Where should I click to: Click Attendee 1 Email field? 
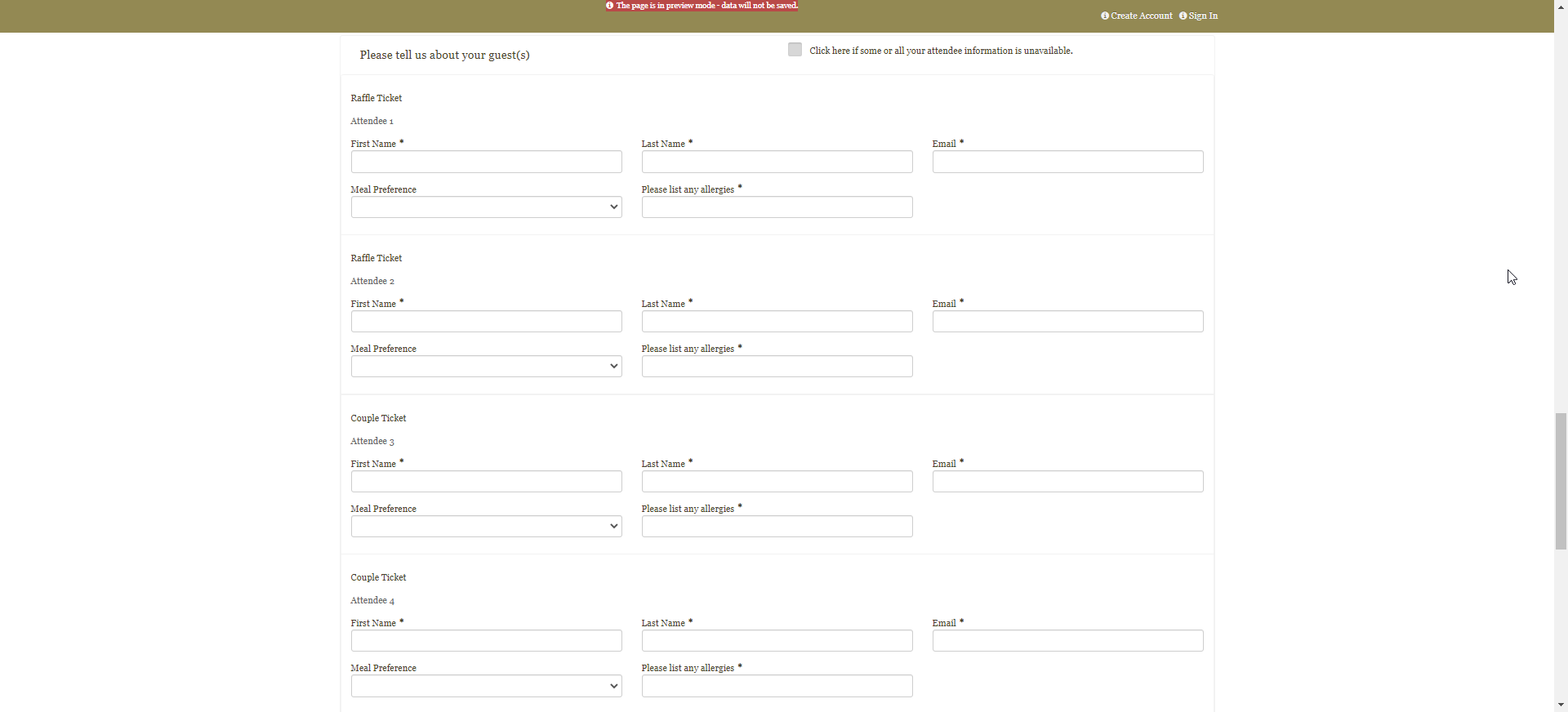click(x=1068, y=162)
